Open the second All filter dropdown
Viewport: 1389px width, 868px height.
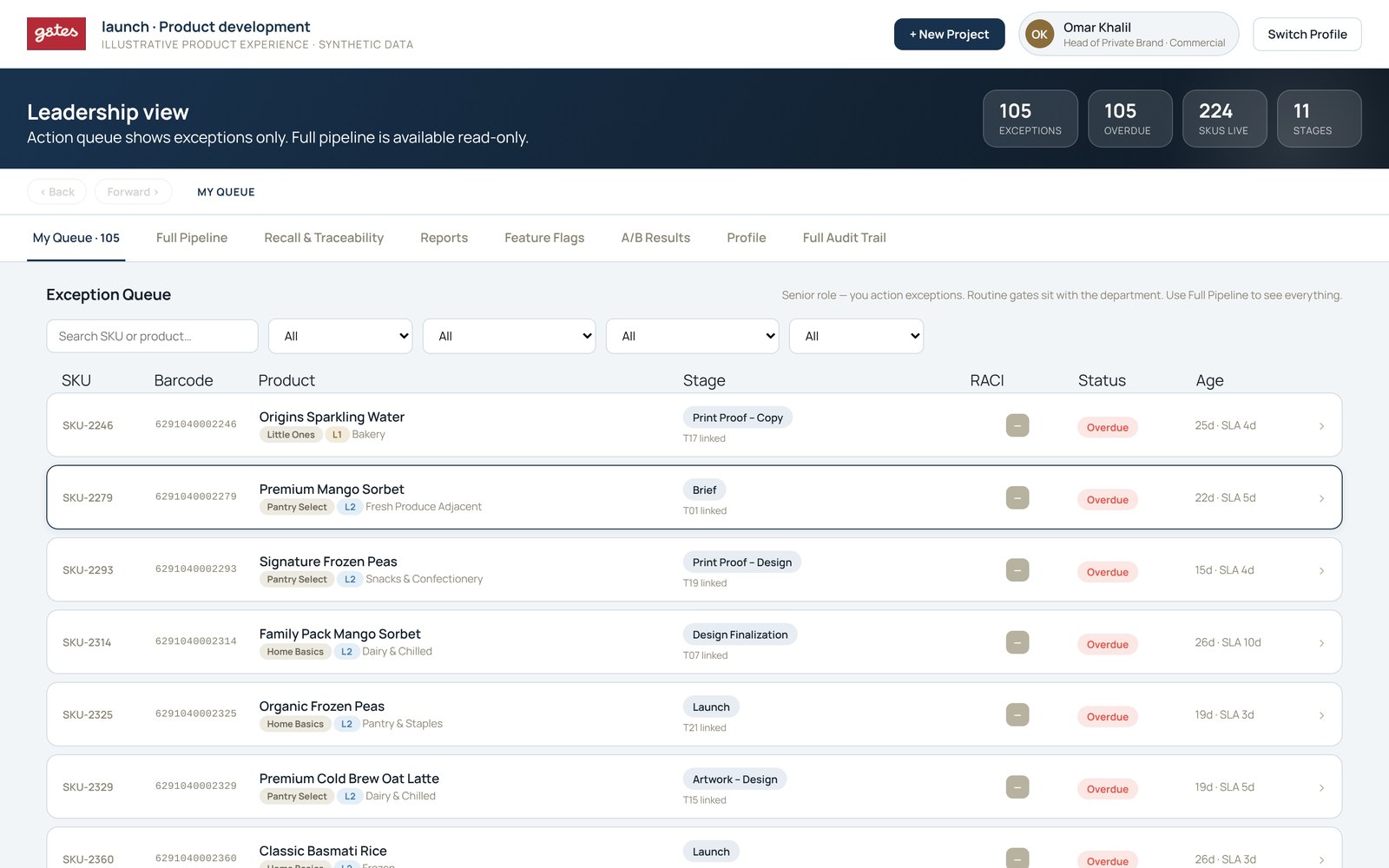pyautogui.click(x=509, y=336)
